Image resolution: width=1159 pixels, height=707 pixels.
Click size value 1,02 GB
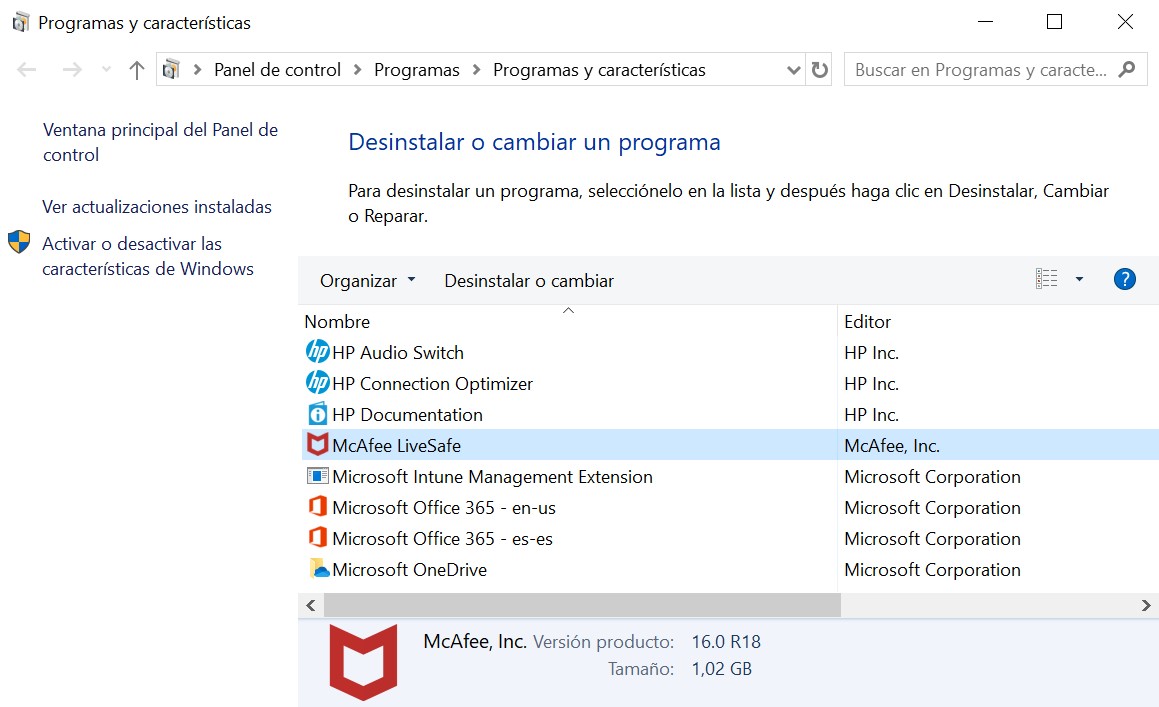click(721, 669)
